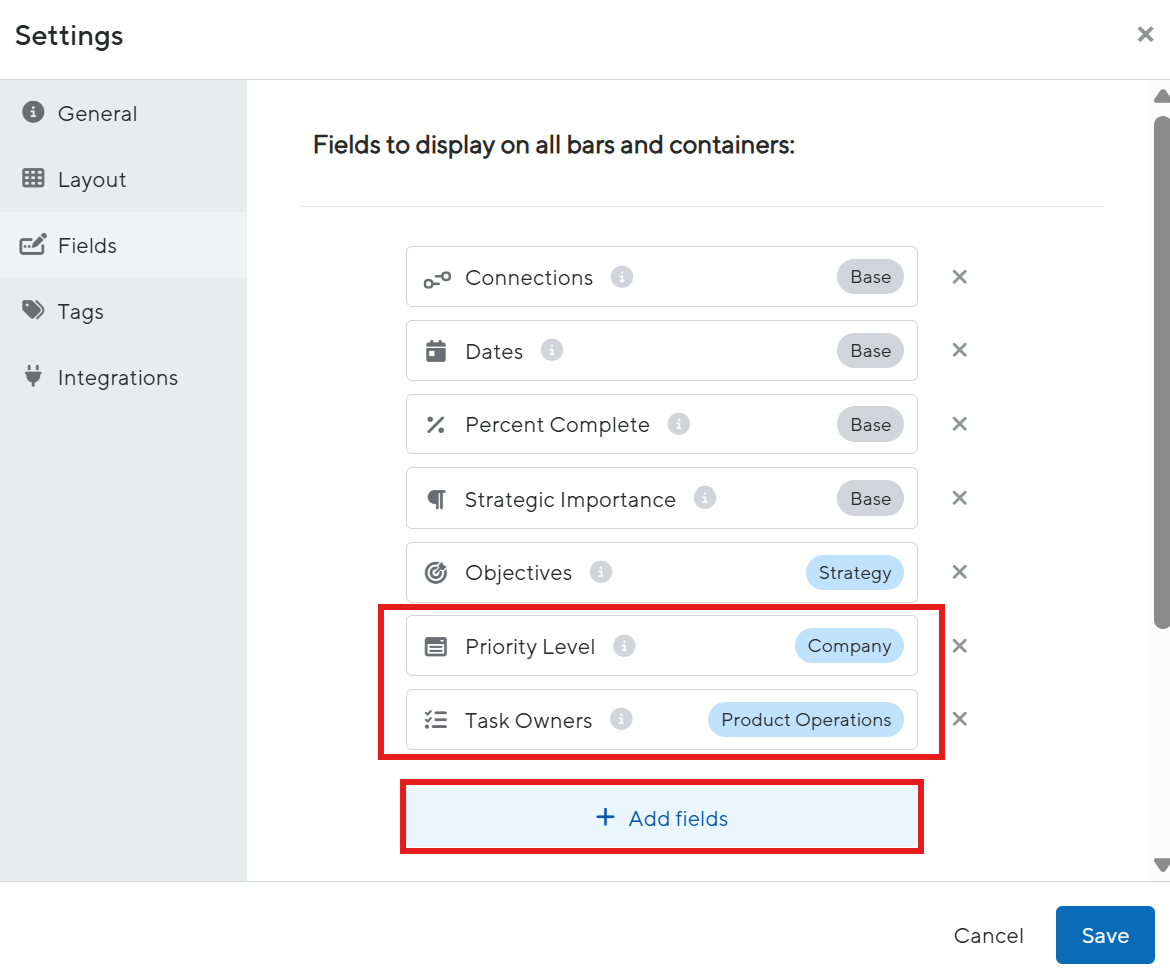Remove the Percent Complete field
Image resolution: width=1170 pixels, height=974 pixels.
(x=959, y=424)
